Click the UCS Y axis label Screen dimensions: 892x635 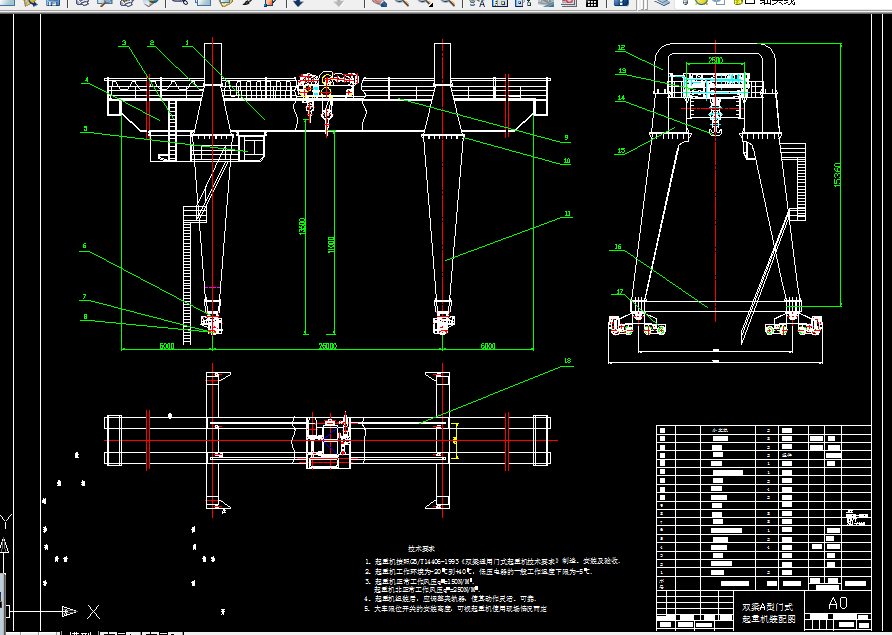(6, 521)
